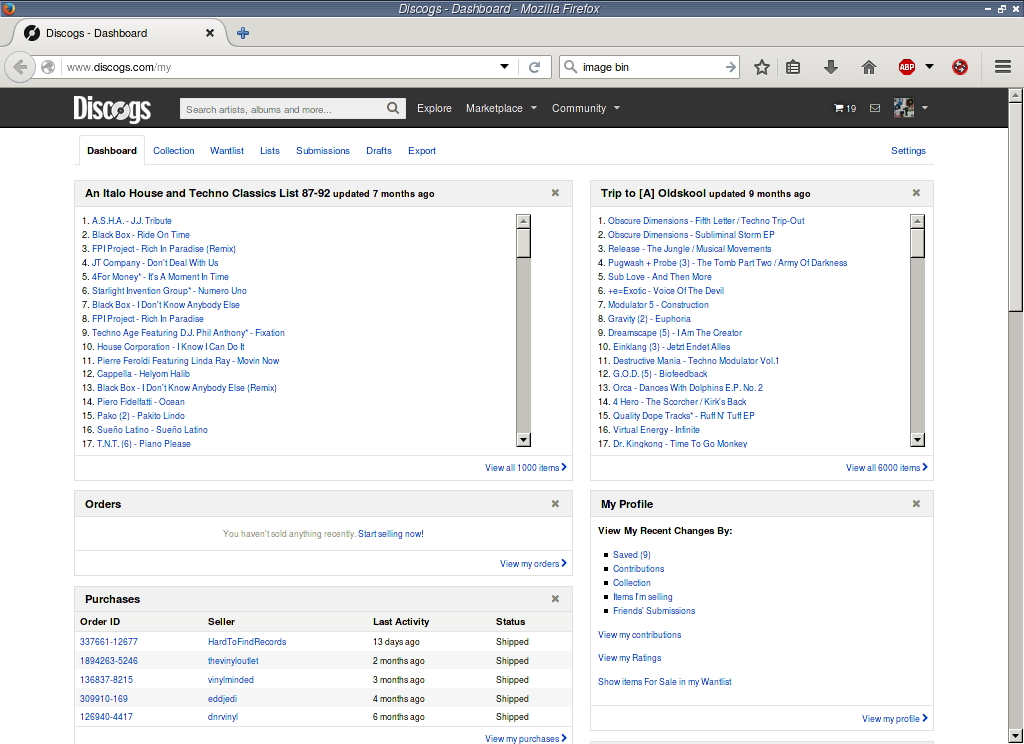Viewport: 1024px width, 744px height.
Task: Open the bookmarks list icon
Action: point(793,67)
